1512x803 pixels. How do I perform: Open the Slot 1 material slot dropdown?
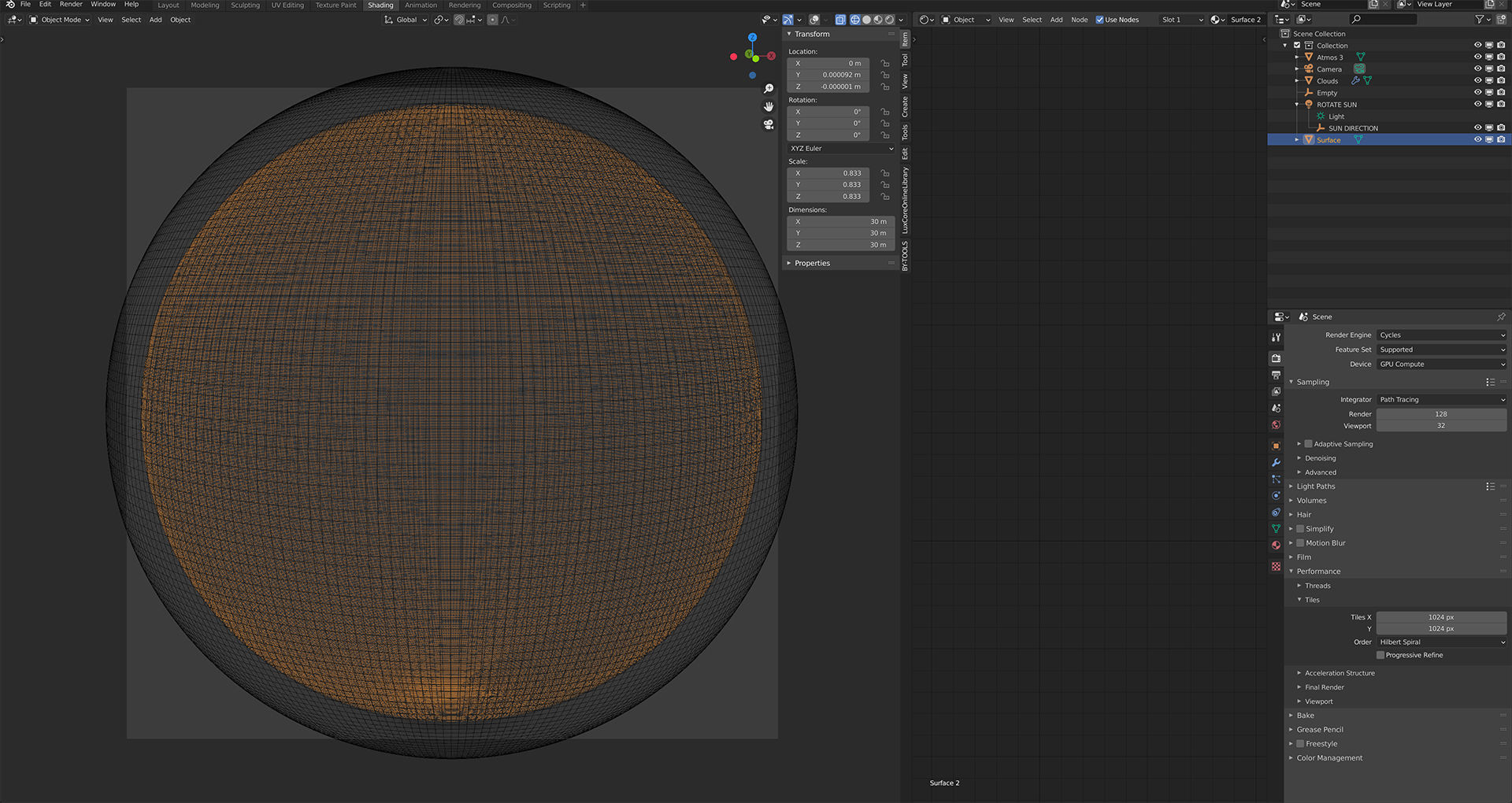[x=1182, y=20]
